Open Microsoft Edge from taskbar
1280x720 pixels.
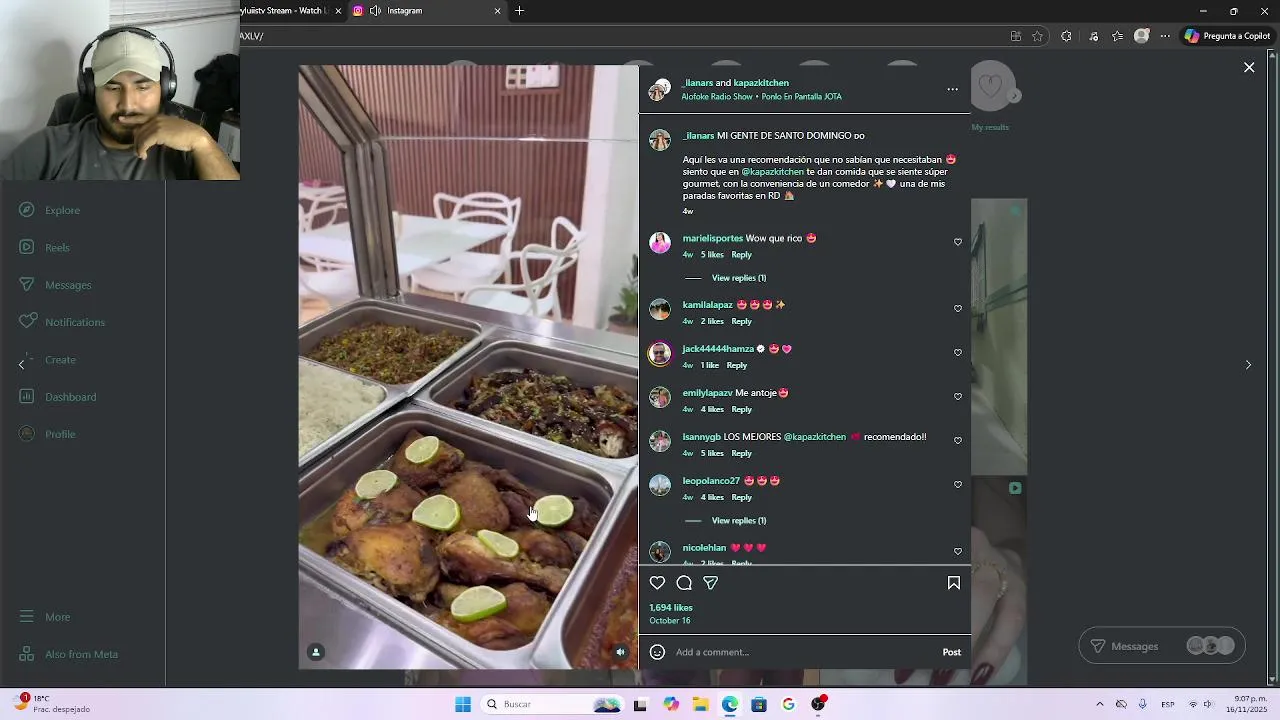click(730, 704)
